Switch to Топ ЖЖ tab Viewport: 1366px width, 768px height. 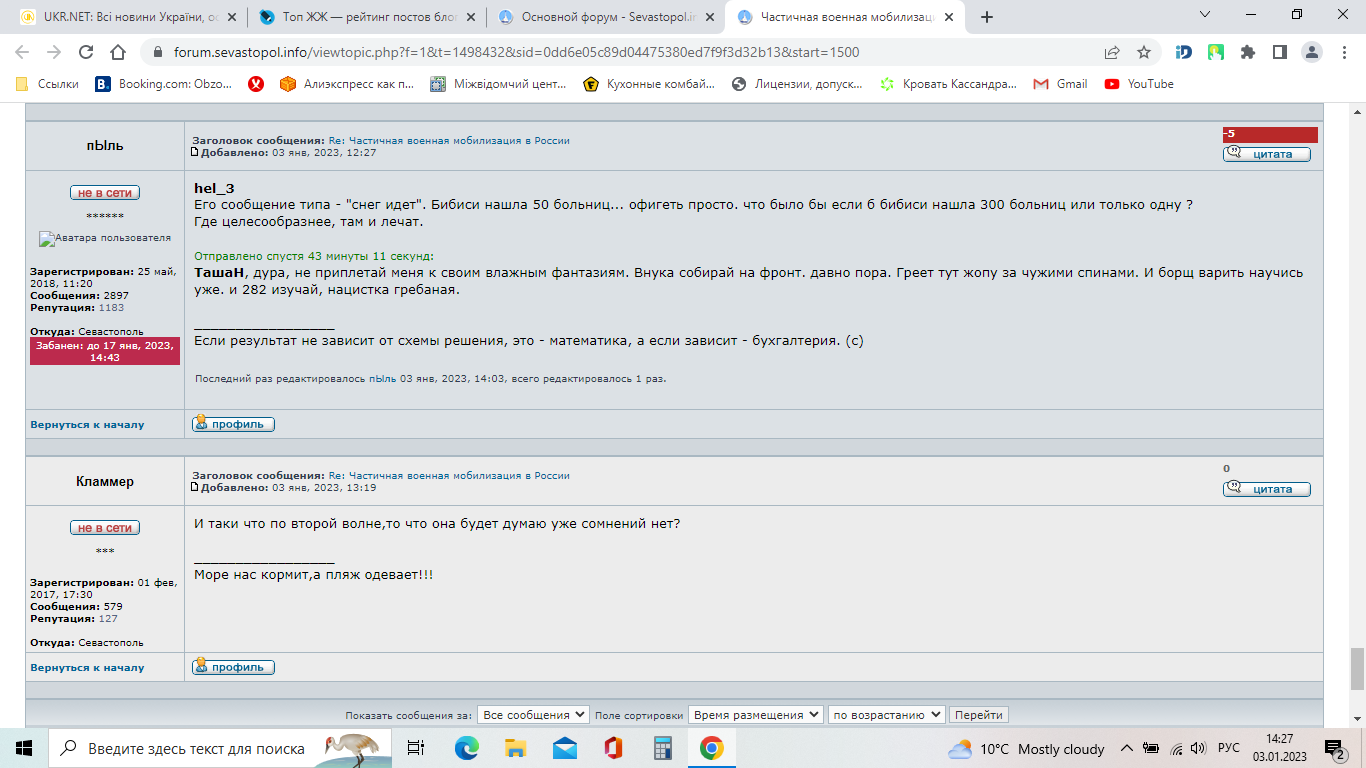(365, 17)
